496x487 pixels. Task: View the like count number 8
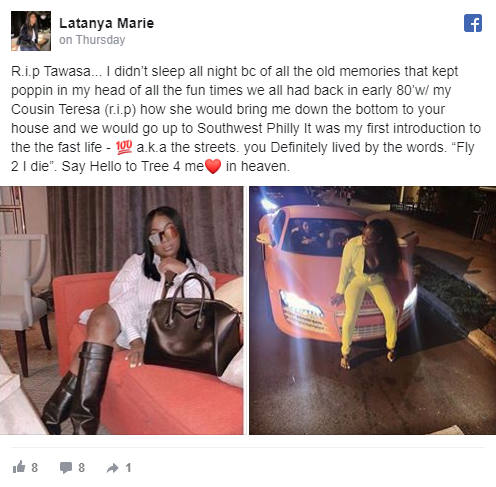tap(35, 468)
